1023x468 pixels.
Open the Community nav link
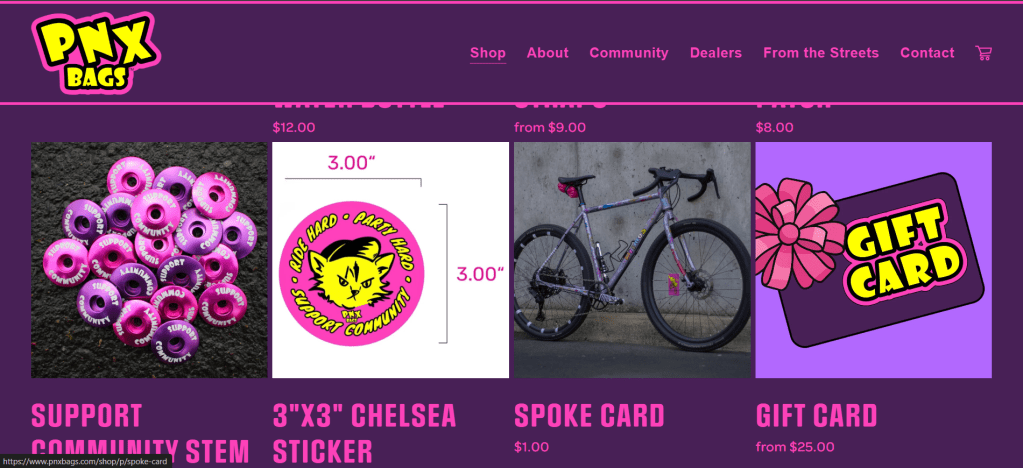tap(629, 53)
